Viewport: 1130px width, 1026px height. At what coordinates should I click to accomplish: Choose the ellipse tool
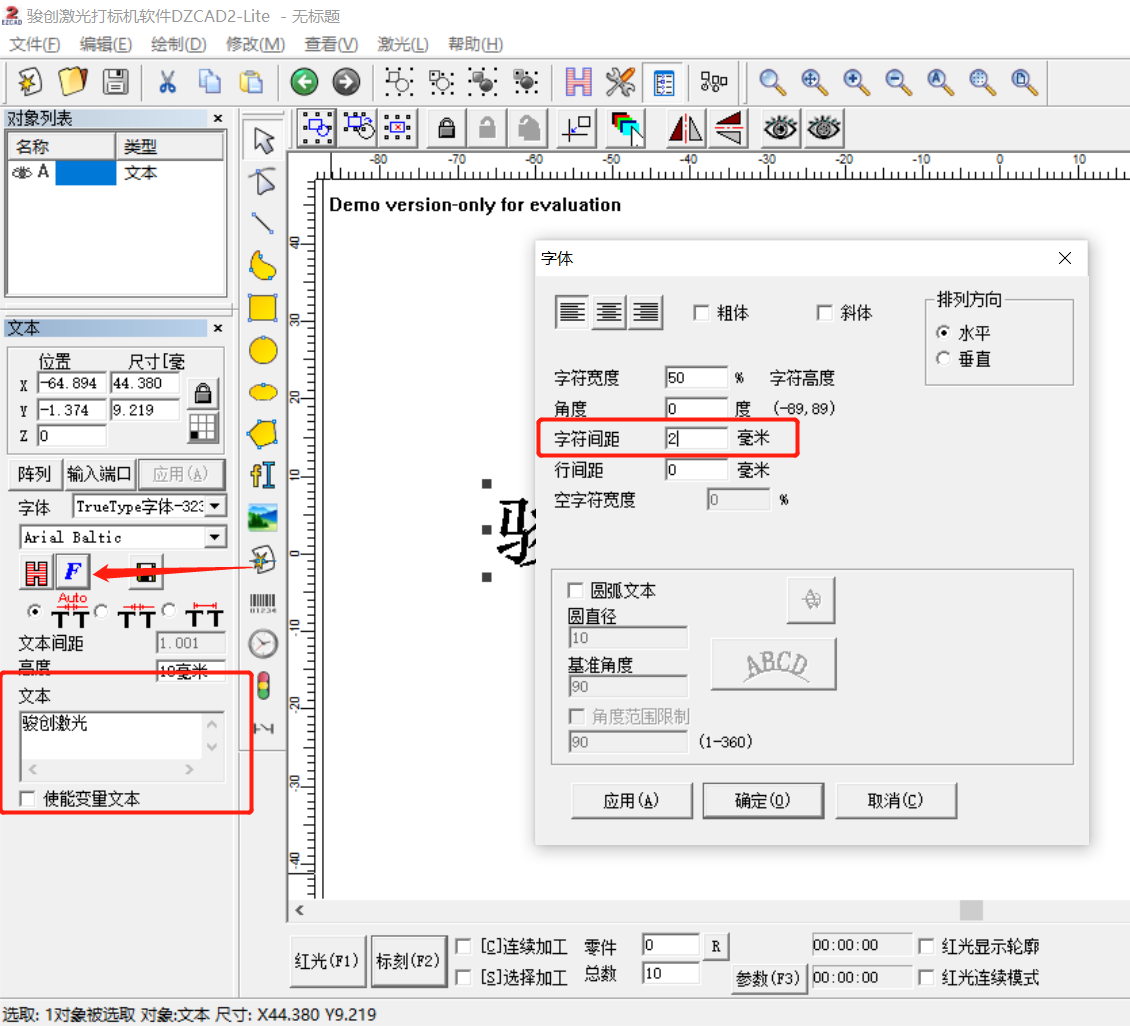263,392
